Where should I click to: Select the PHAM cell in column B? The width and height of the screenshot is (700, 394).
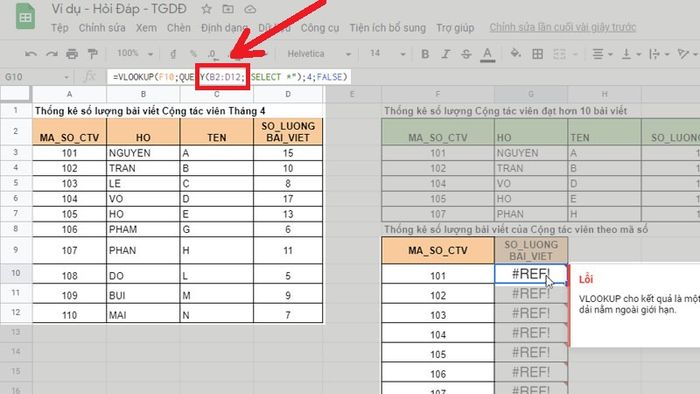pyautogui.click(x=143, y=229)
